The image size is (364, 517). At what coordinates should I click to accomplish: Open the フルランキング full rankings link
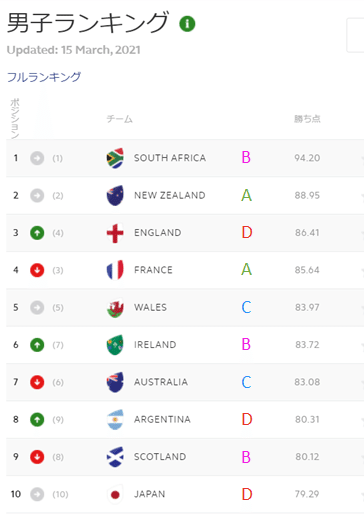44,77
